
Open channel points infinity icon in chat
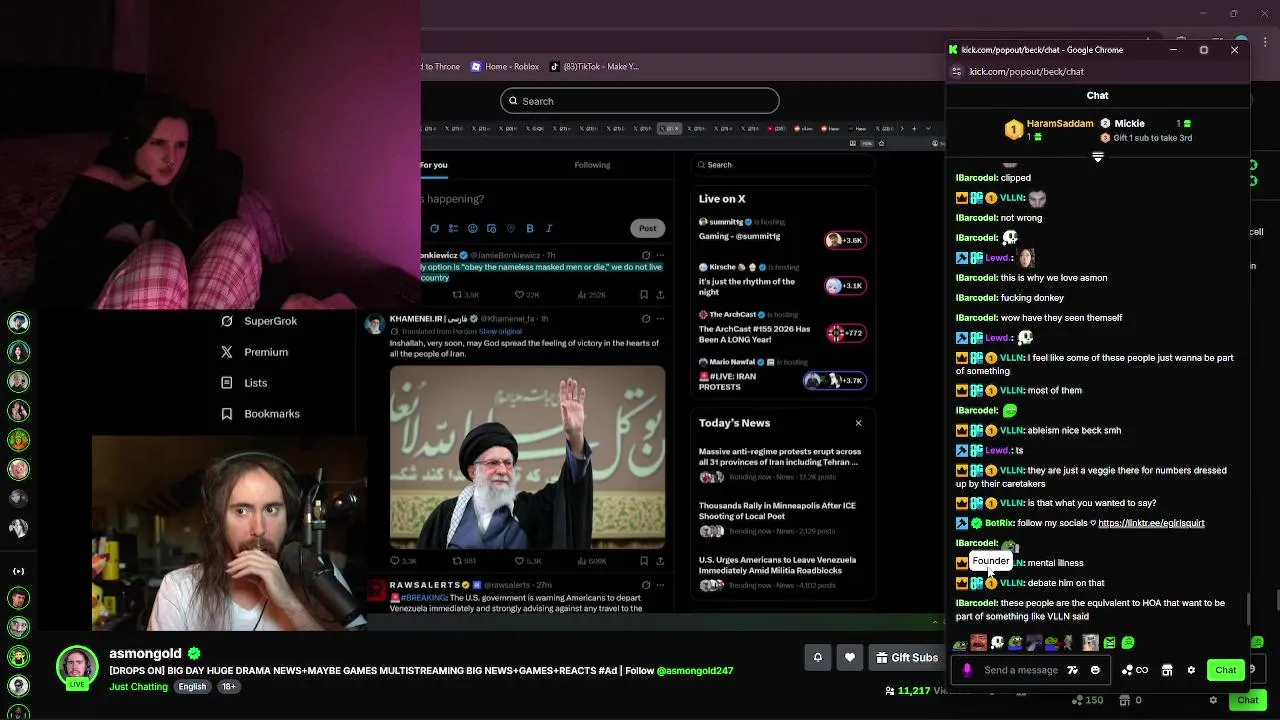click(1136, 670)
